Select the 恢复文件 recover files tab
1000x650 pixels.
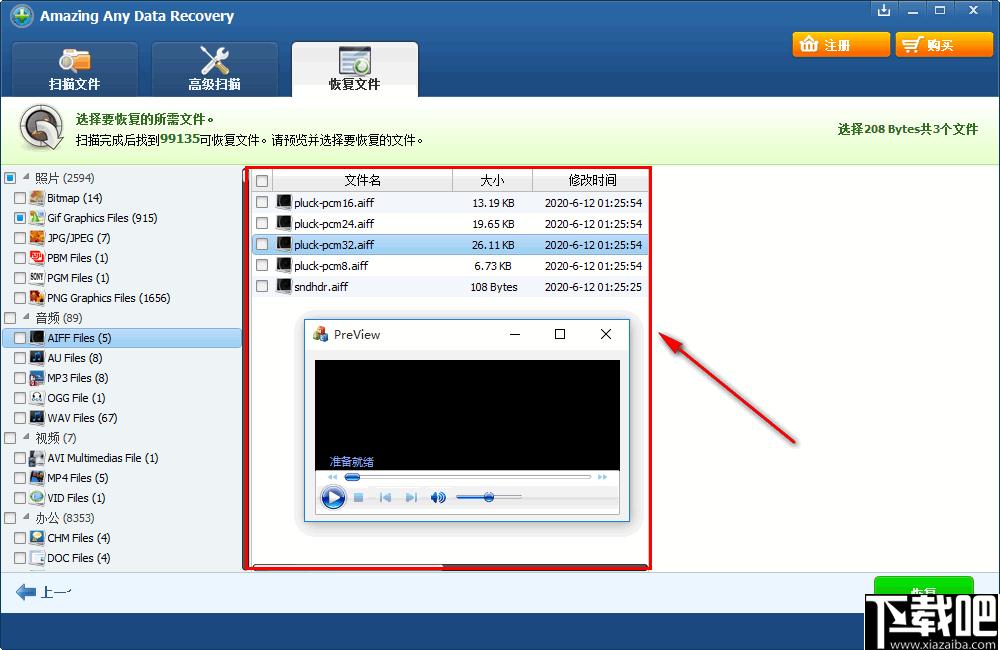coord(355,70)
